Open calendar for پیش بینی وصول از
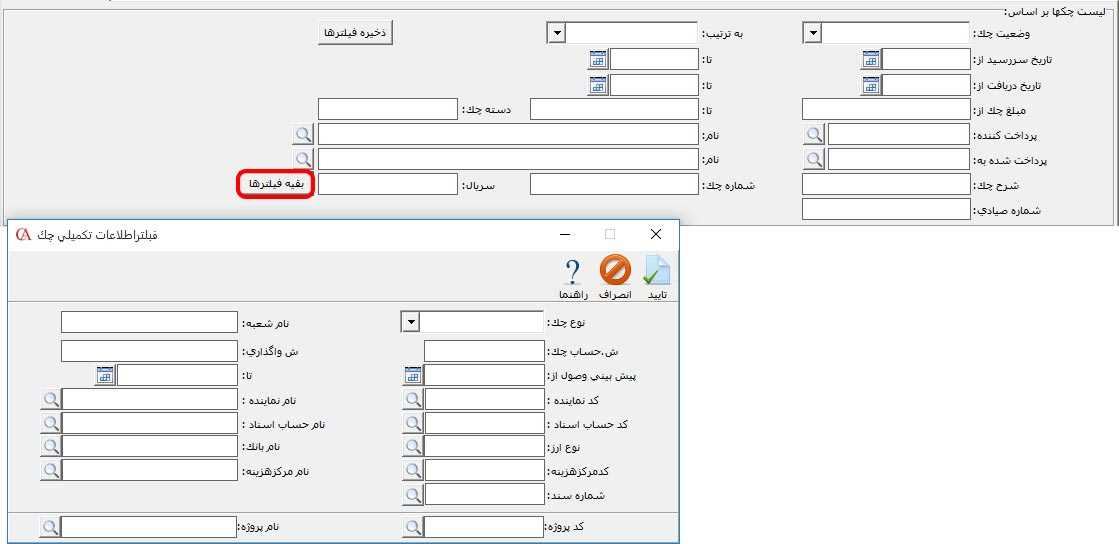Screen dimensions: 1119x544 413,375
